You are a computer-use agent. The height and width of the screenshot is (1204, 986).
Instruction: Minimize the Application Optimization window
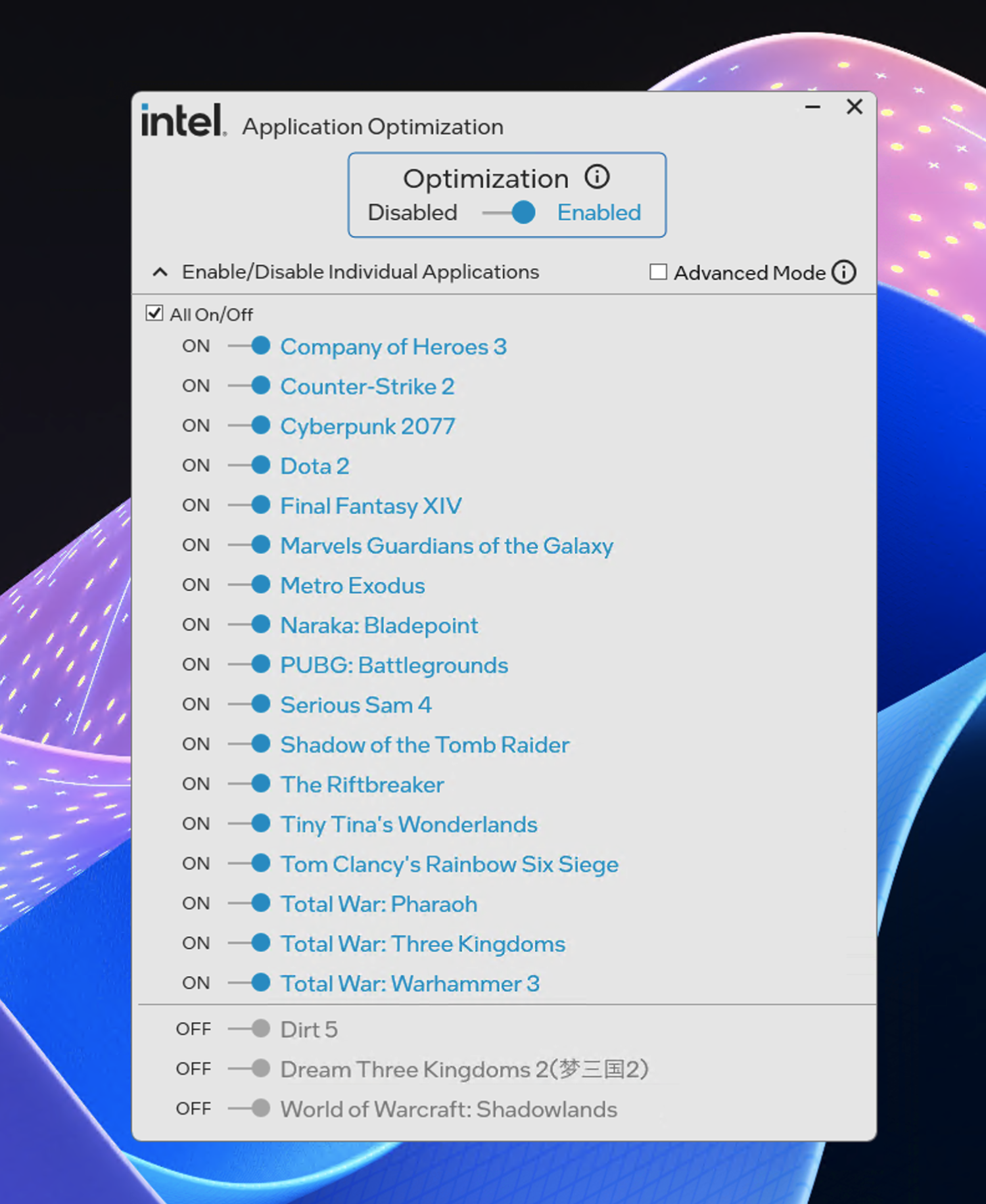pyautogui.click(x=813, y=106)
